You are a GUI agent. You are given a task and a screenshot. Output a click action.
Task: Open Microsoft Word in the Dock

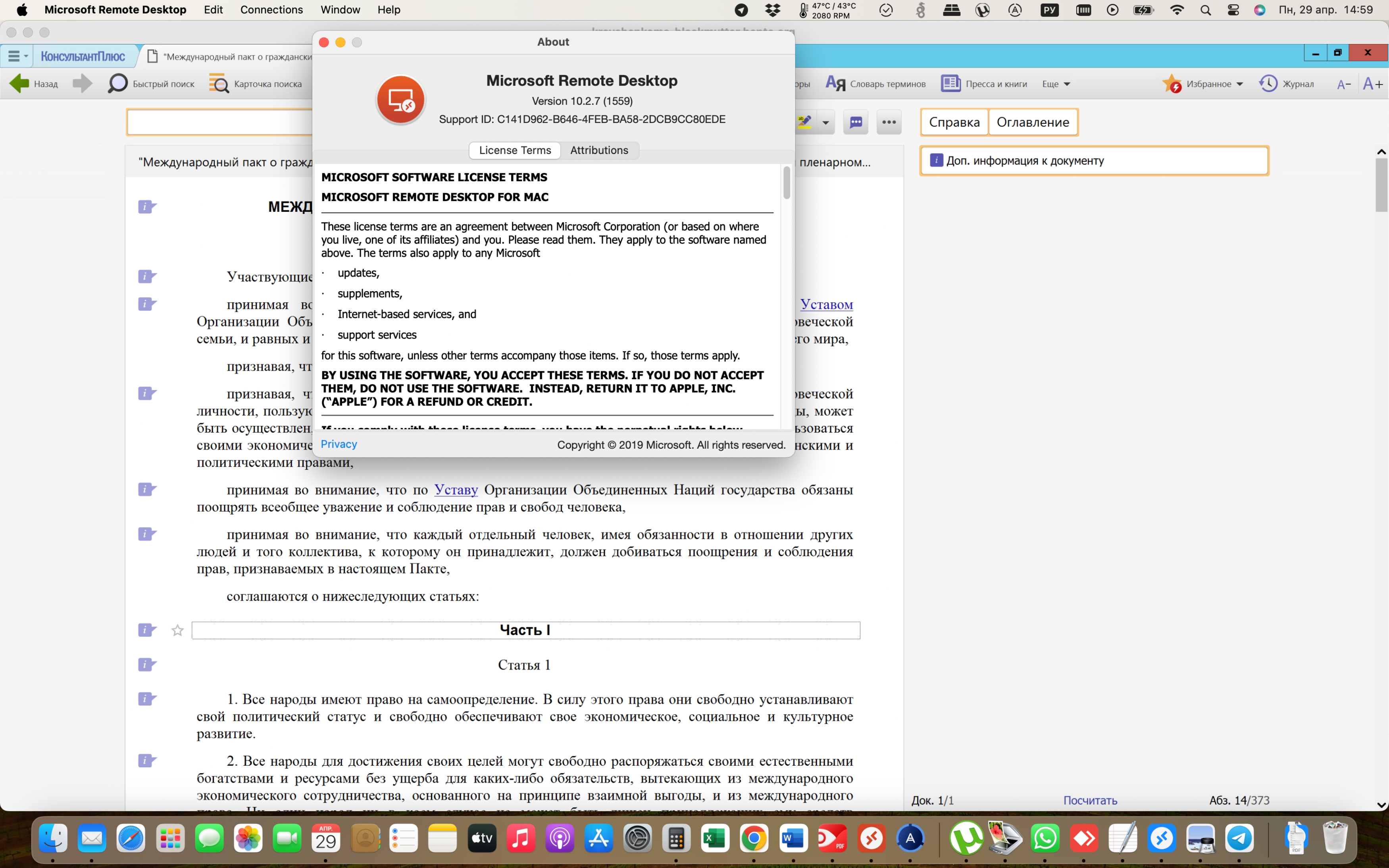click(x=793, y=839)
